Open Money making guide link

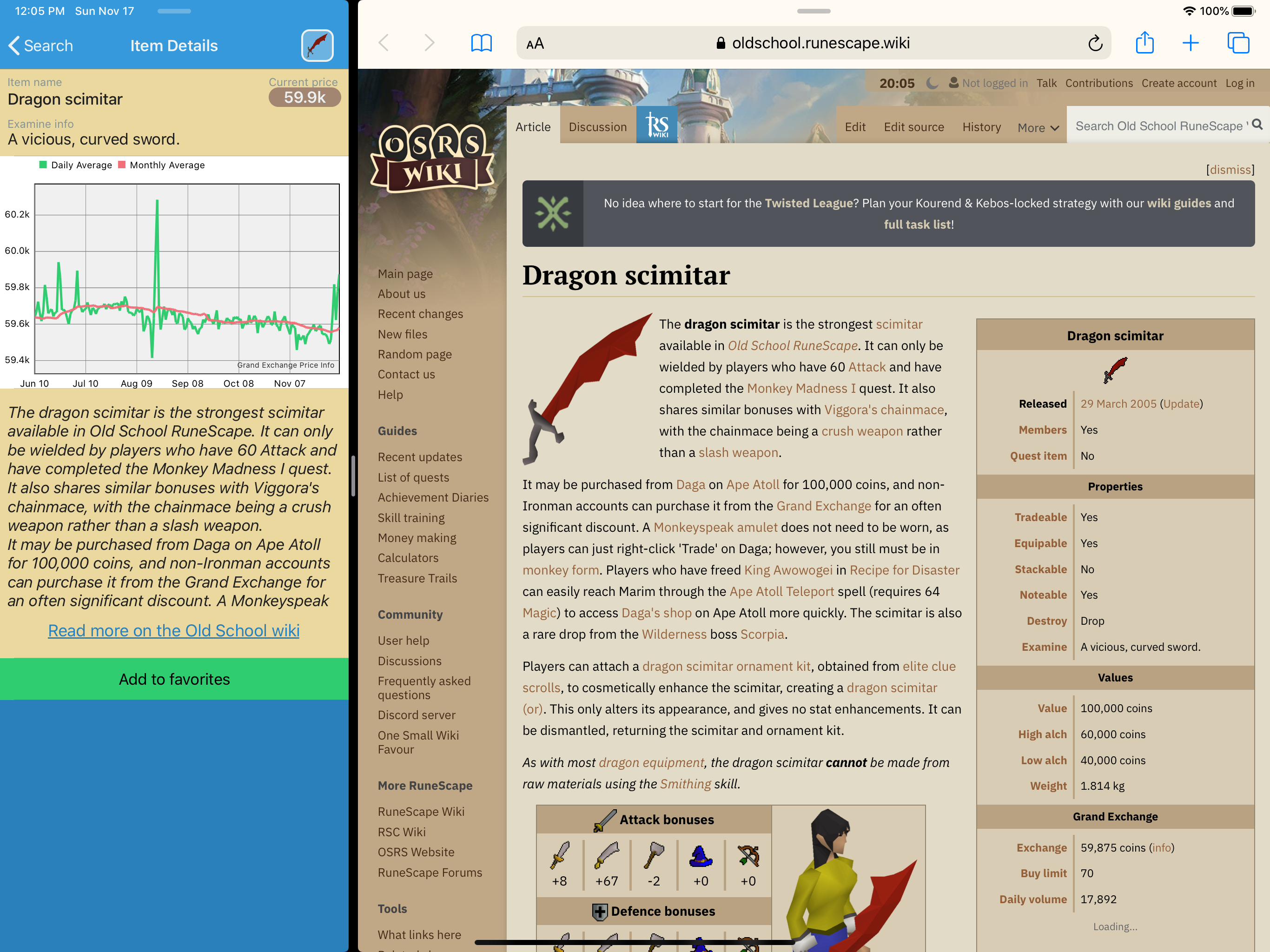[x=417, y=538]
